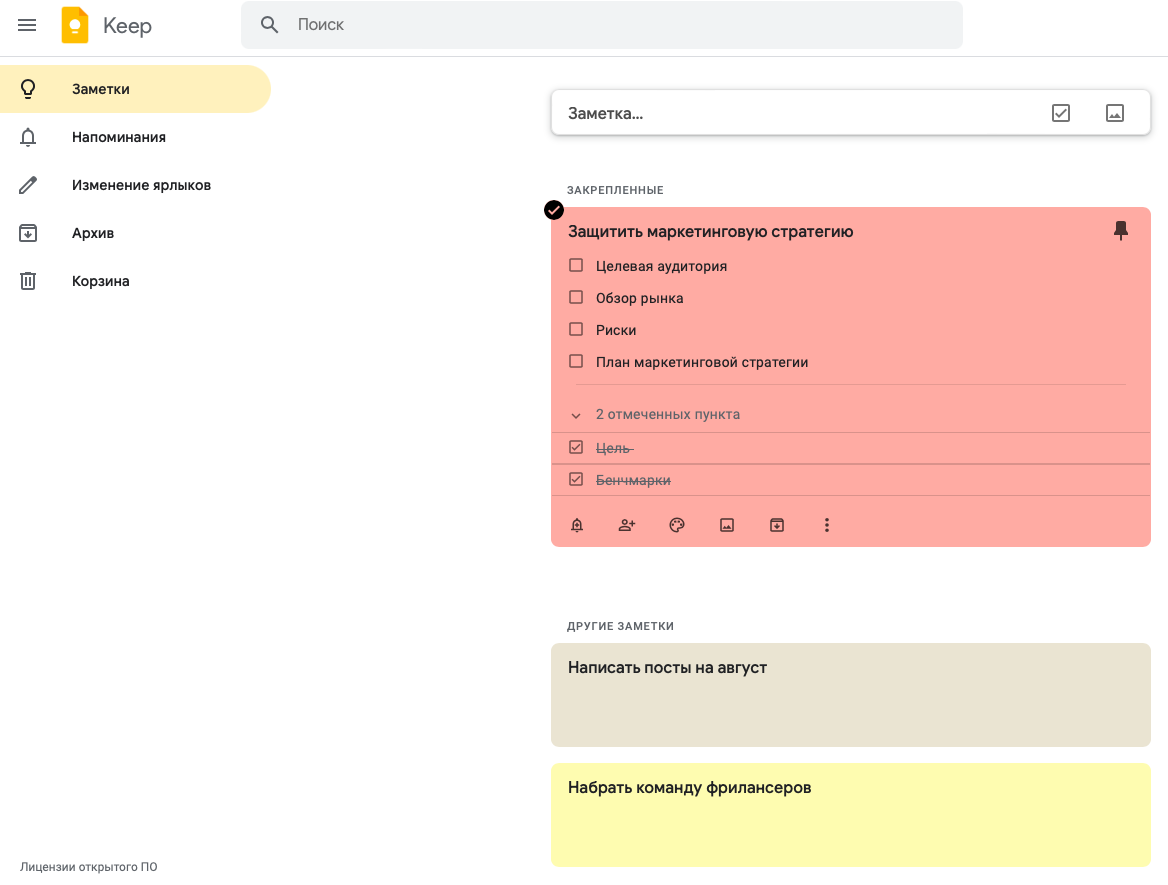This screenshot has height=885, width=1168.
Task: Check the Целевая аудитория item
Action: (576, 265)
